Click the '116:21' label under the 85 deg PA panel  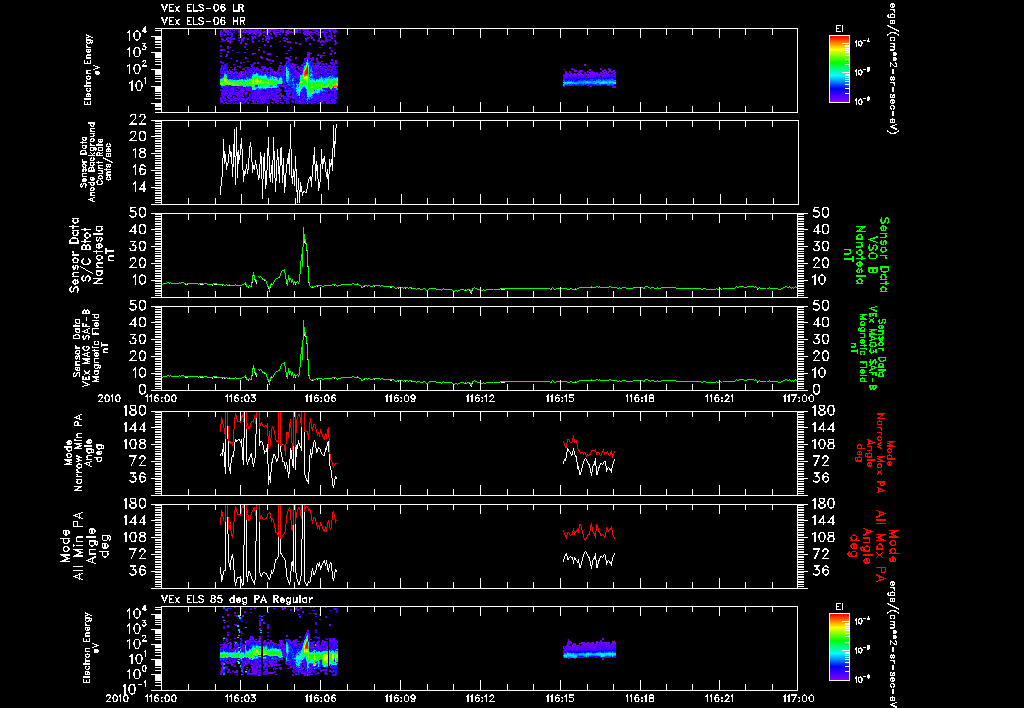tap(720, 698)
